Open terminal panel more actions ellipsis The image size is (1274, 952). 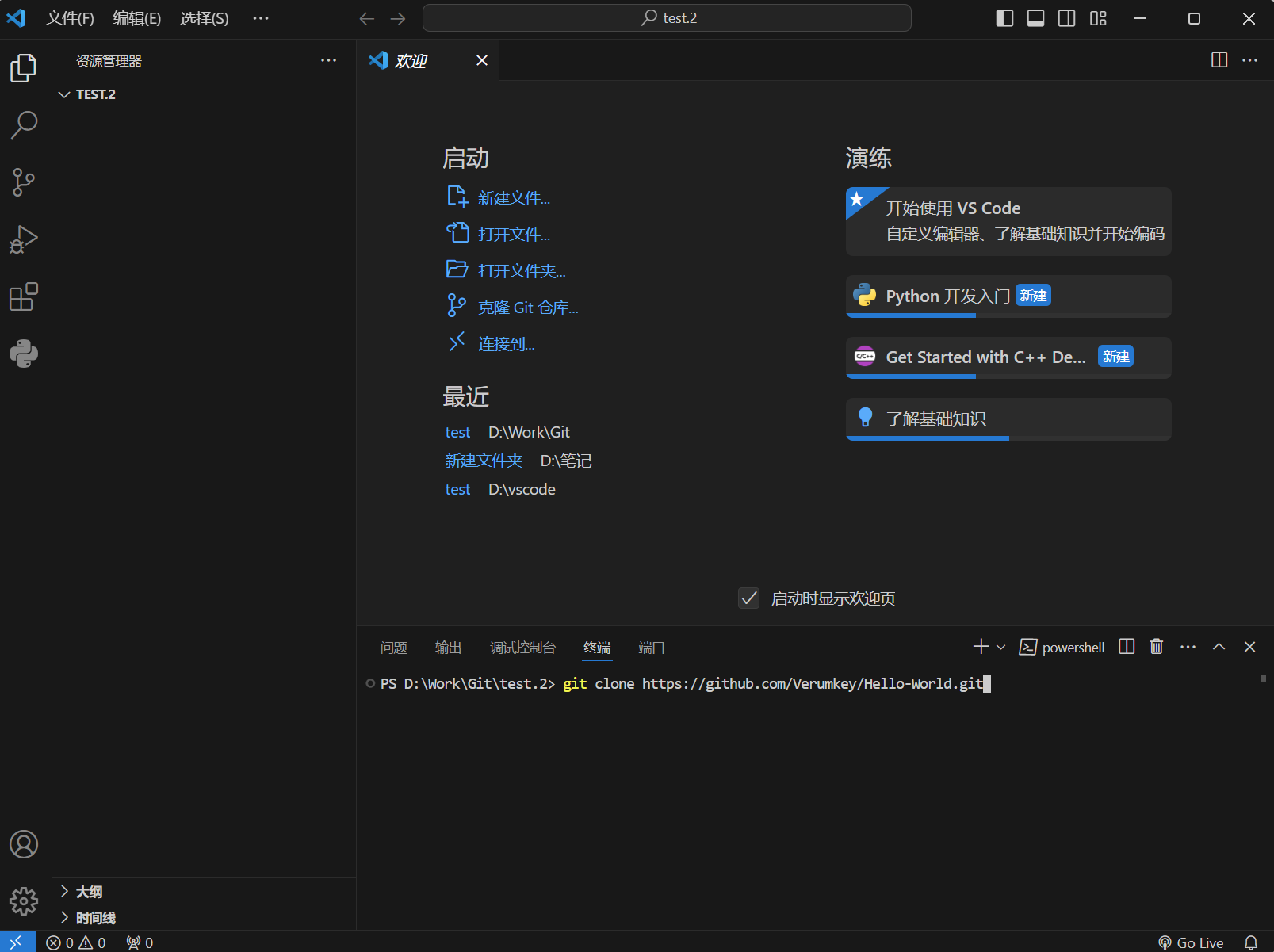(x=1188, y=647)
